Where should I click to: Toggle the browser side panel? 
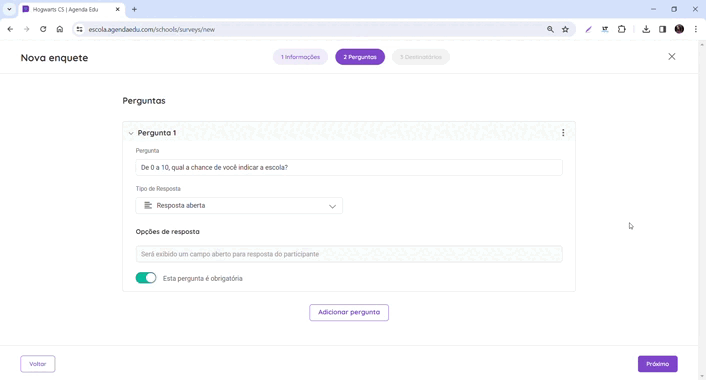point(662,29)
